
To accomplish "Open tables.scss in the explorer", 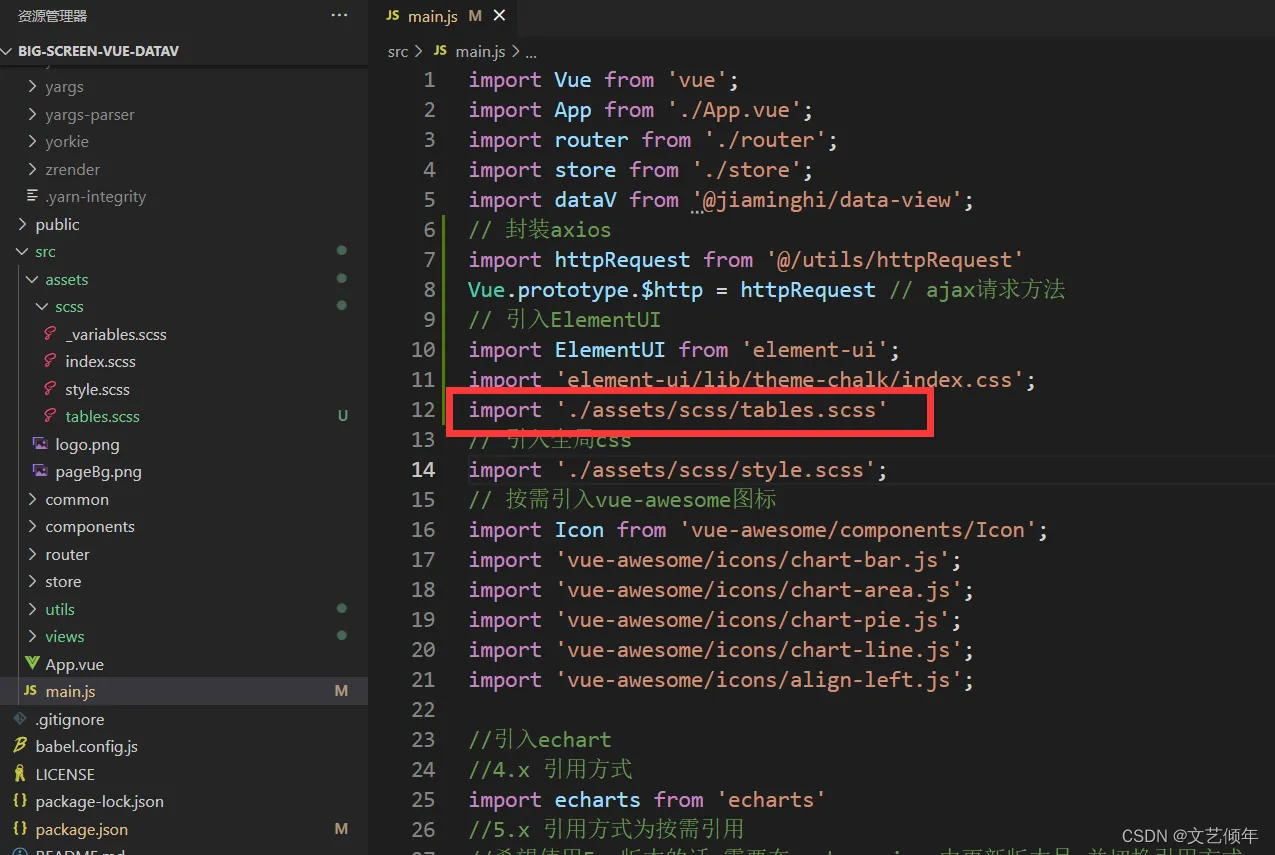I will pos(102,417).
